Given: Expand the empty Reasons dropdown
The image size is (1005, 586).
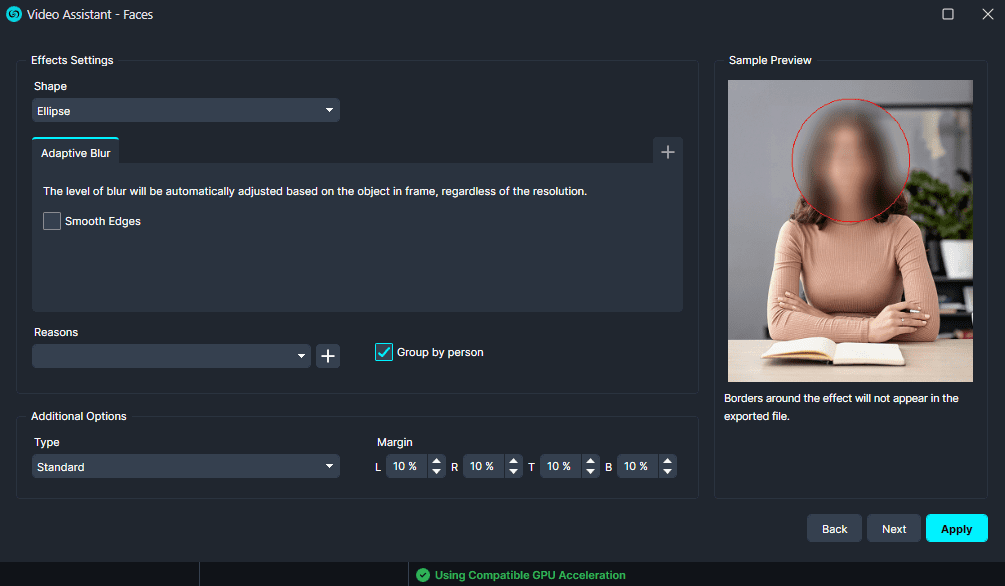Looking at the screenshot, I should (170, 355).
